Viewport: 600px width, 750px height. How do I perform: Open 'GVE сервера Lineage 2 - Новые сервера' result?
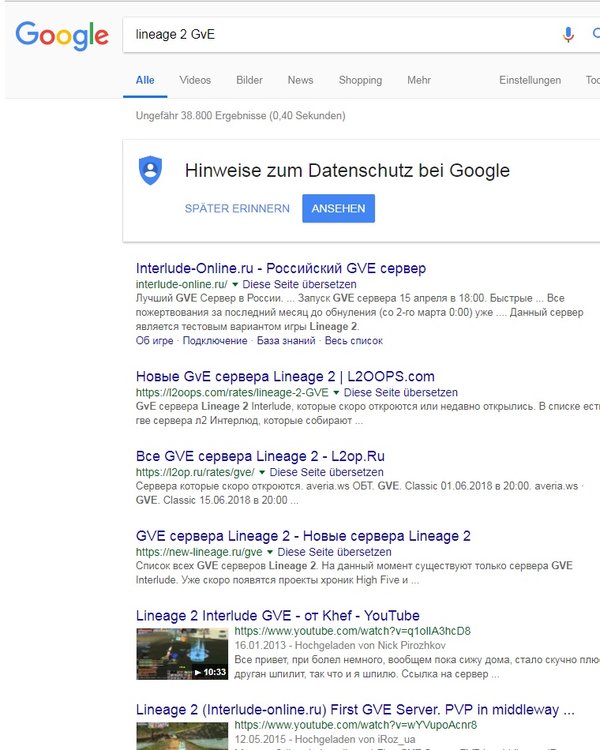pos(303,536)
